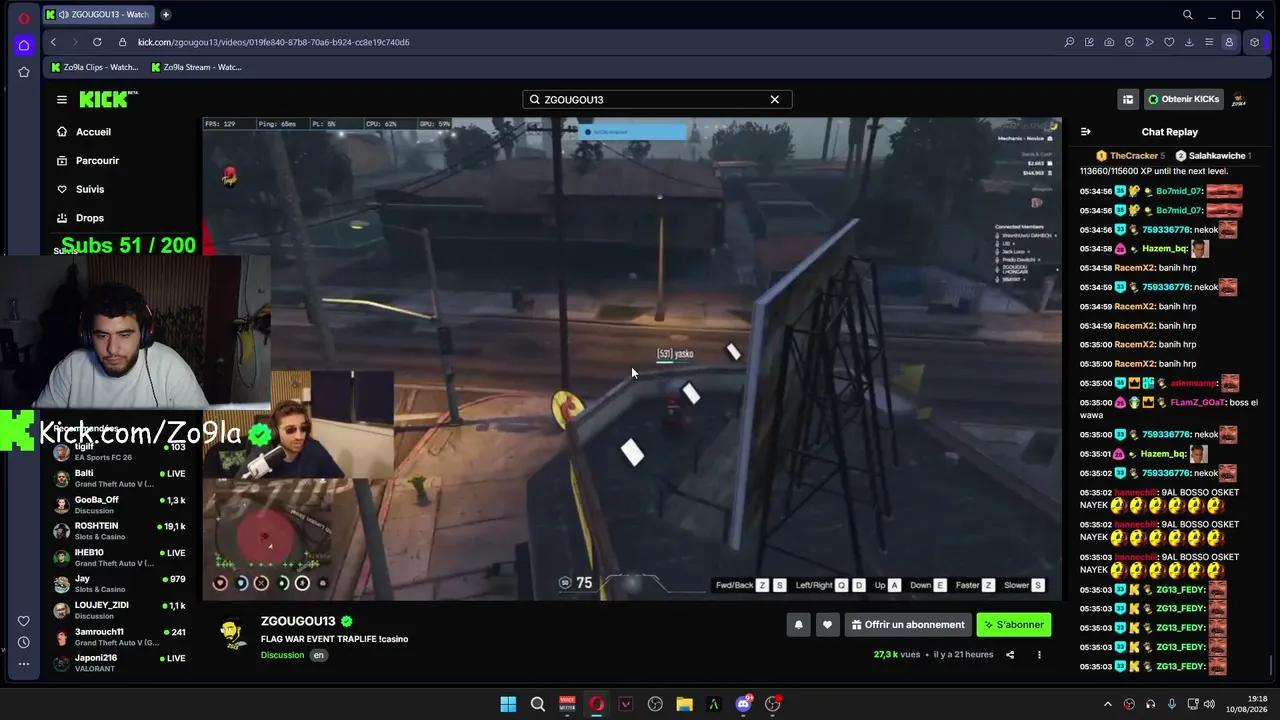1280x720 pixels.
Task: Open the browser profile icon
Action: (1229, 42)
